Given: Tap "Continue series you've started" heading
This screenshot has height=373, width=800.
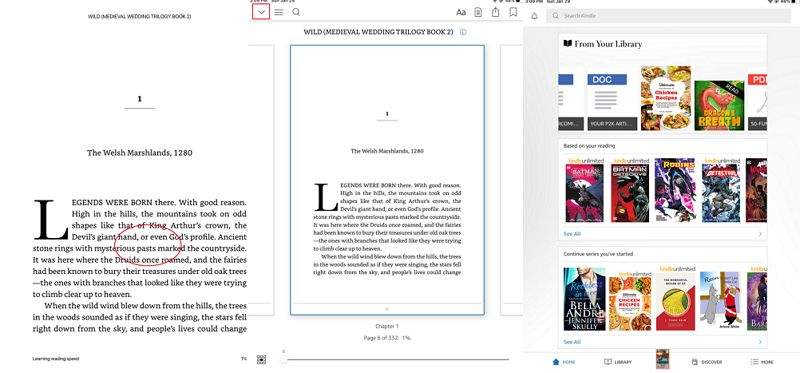Looking at the screenshot, I should tap(598, 254).
